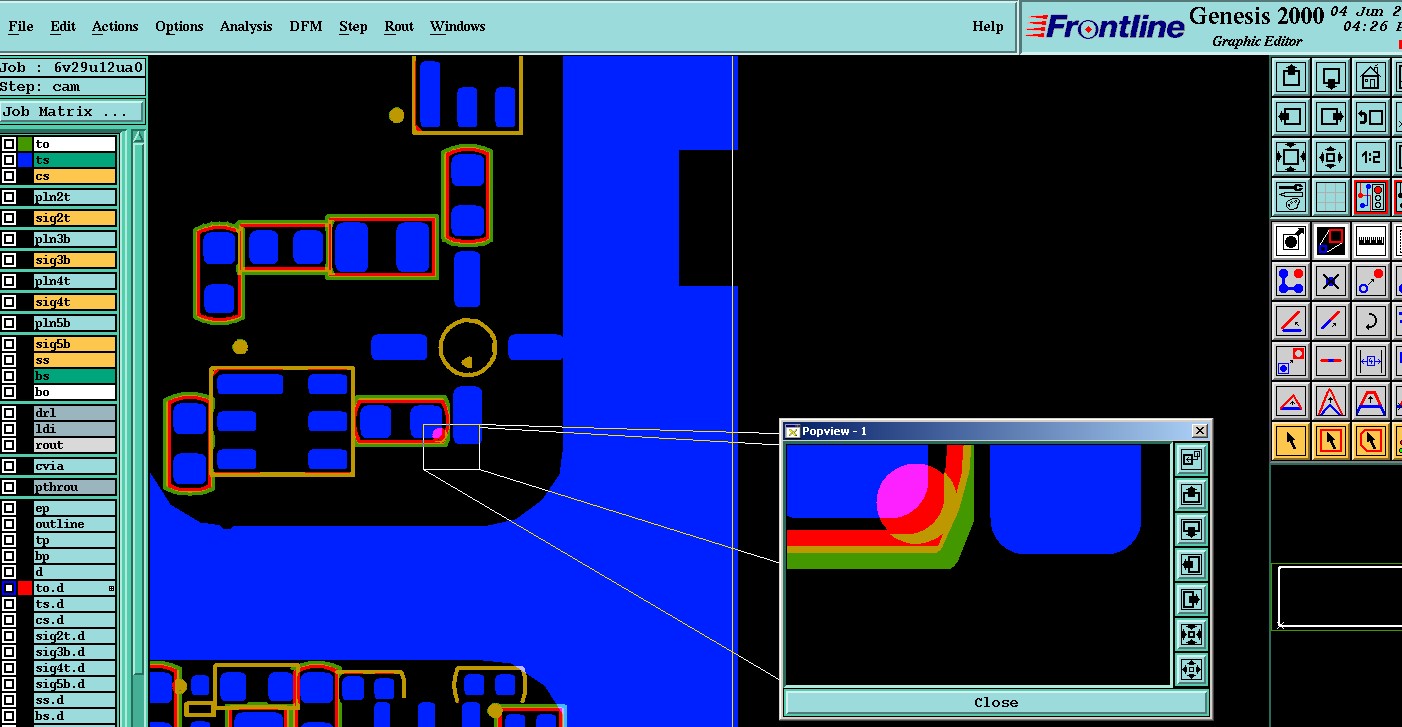Click pan right icon in Popview
Image resolution: width=1402 pixels, height=727 pixels.
tap(1190, 600)
